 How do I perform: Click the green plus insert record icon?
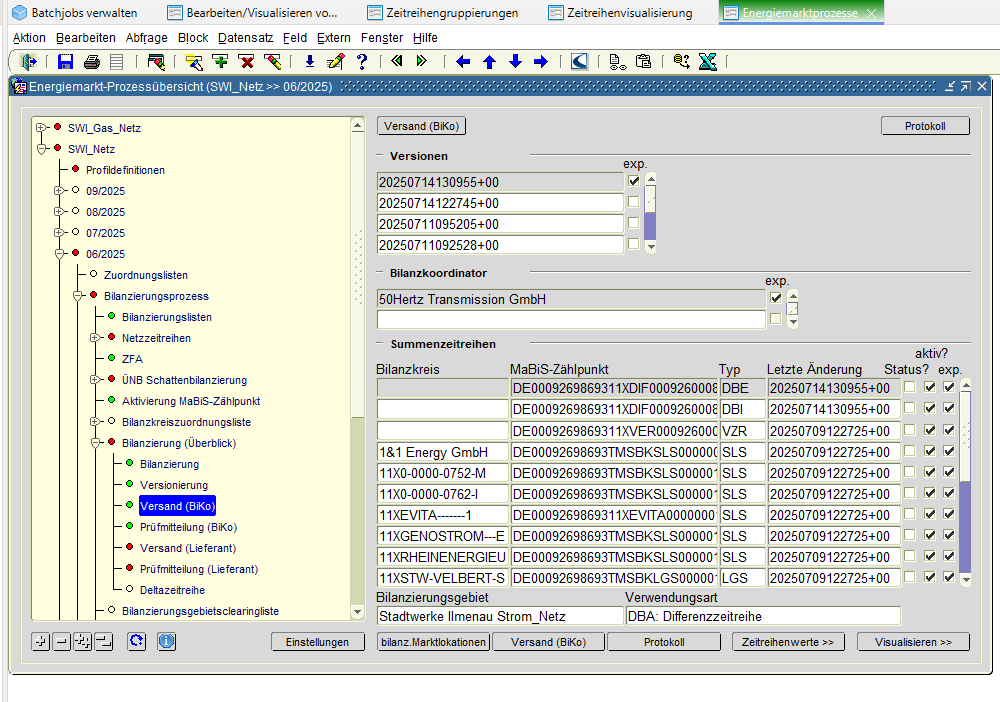click(220, 61)
